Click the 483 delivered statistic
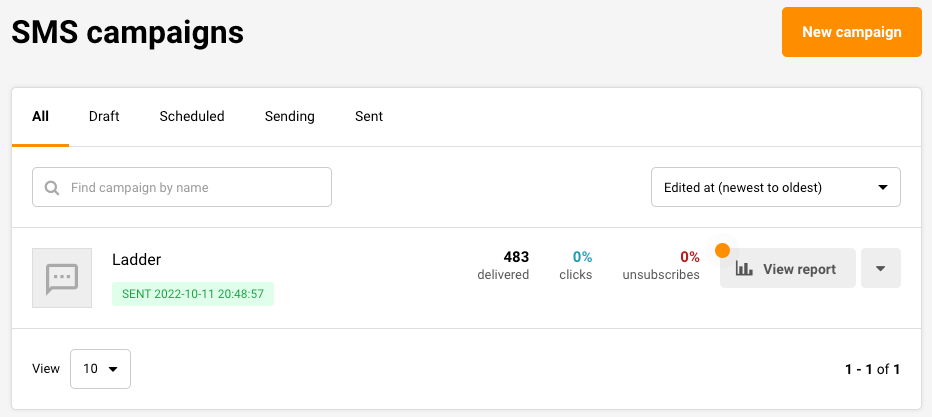932x417 pixels. click(503, 265)
